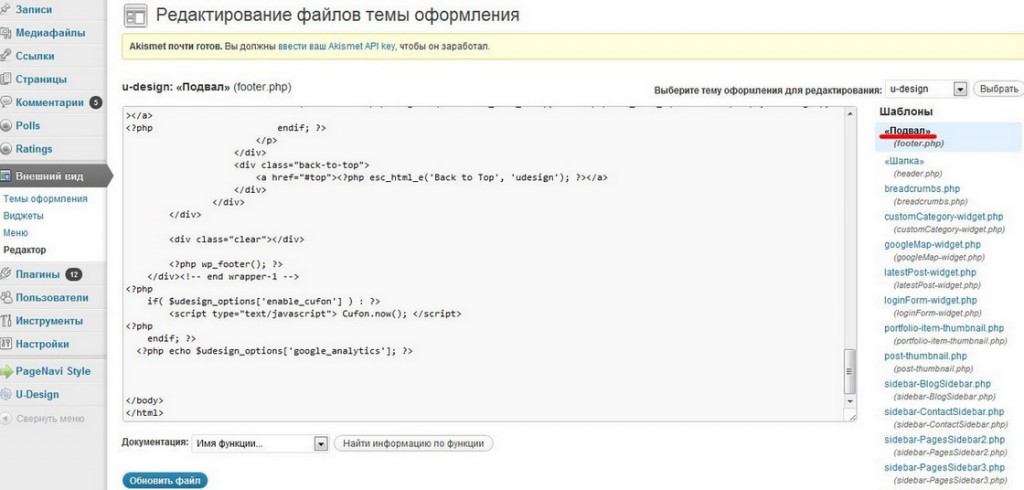1024x490 pixels.
Task: Open the «Шапка» header.php template
Action: click(x=904, y=161)
